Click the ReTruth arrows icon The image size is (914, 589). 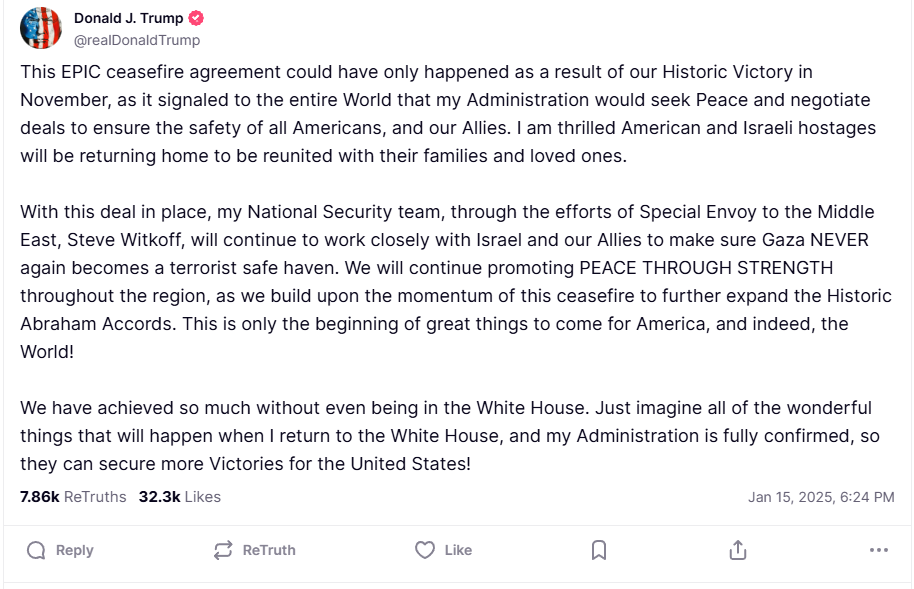223,550
